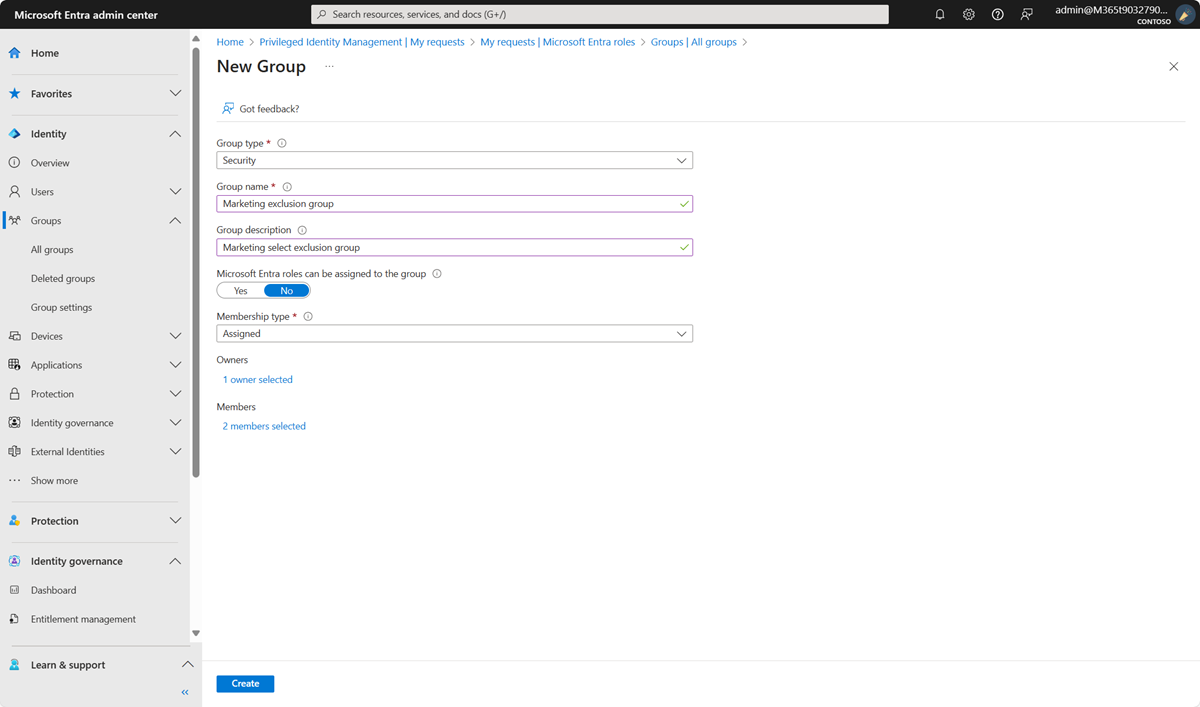Open the 2 members selected link
This screenshot has width=1200, height=707.
(263, 425)
